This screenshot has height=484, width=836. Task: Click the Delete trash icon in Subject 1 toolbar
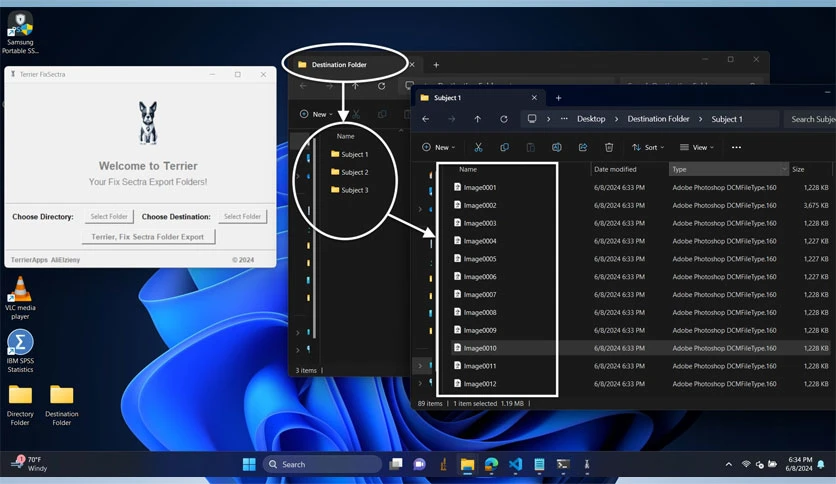point(609,147)
